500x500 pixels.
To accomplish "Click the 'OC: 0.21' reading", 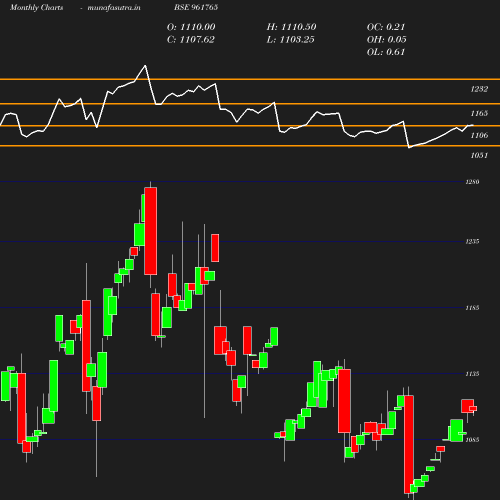I will pos(386,27).
